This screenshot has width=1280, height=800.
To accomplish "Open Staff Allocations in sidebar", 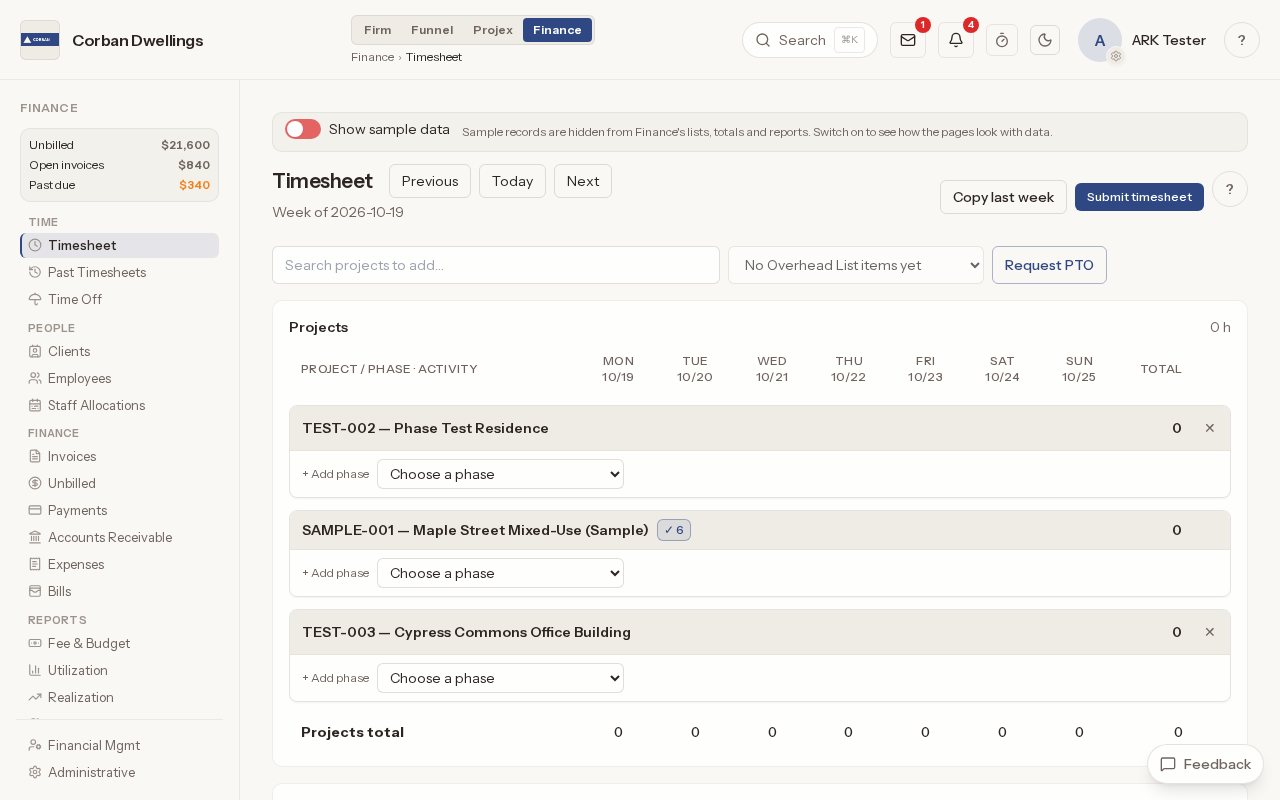I will (x=119, y=405).
